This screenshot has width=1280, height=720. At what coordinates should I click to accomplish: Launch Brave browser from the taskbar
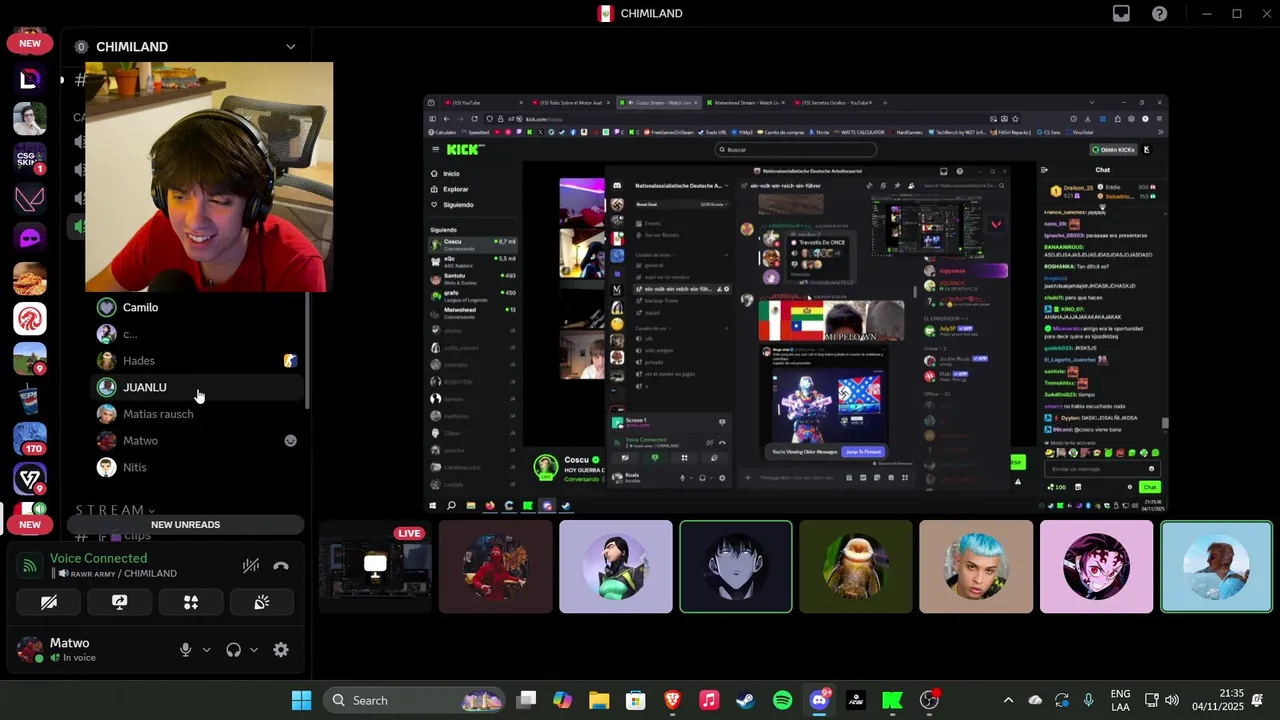pyautogui.click(x=673, y=700)
